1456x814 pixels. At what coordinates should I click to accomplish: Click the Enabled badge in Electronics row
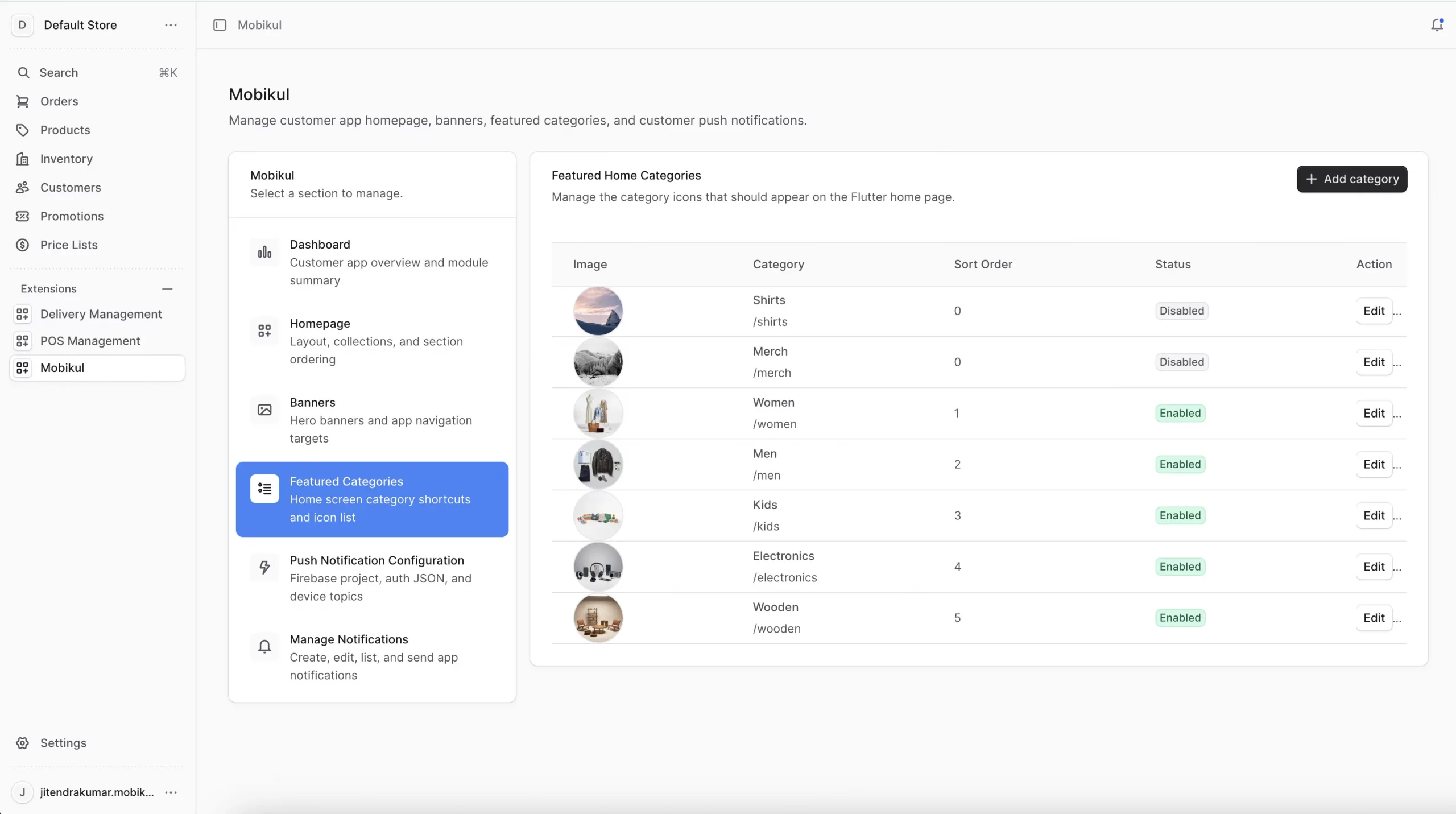1180,567
